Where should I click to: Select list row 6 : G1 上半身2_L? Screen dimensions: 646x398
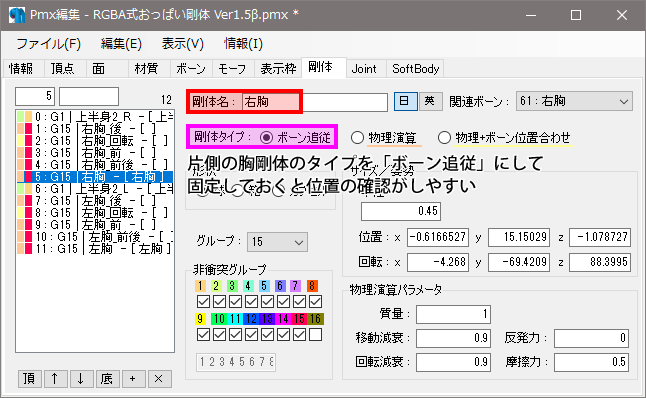tap(95, 189)
